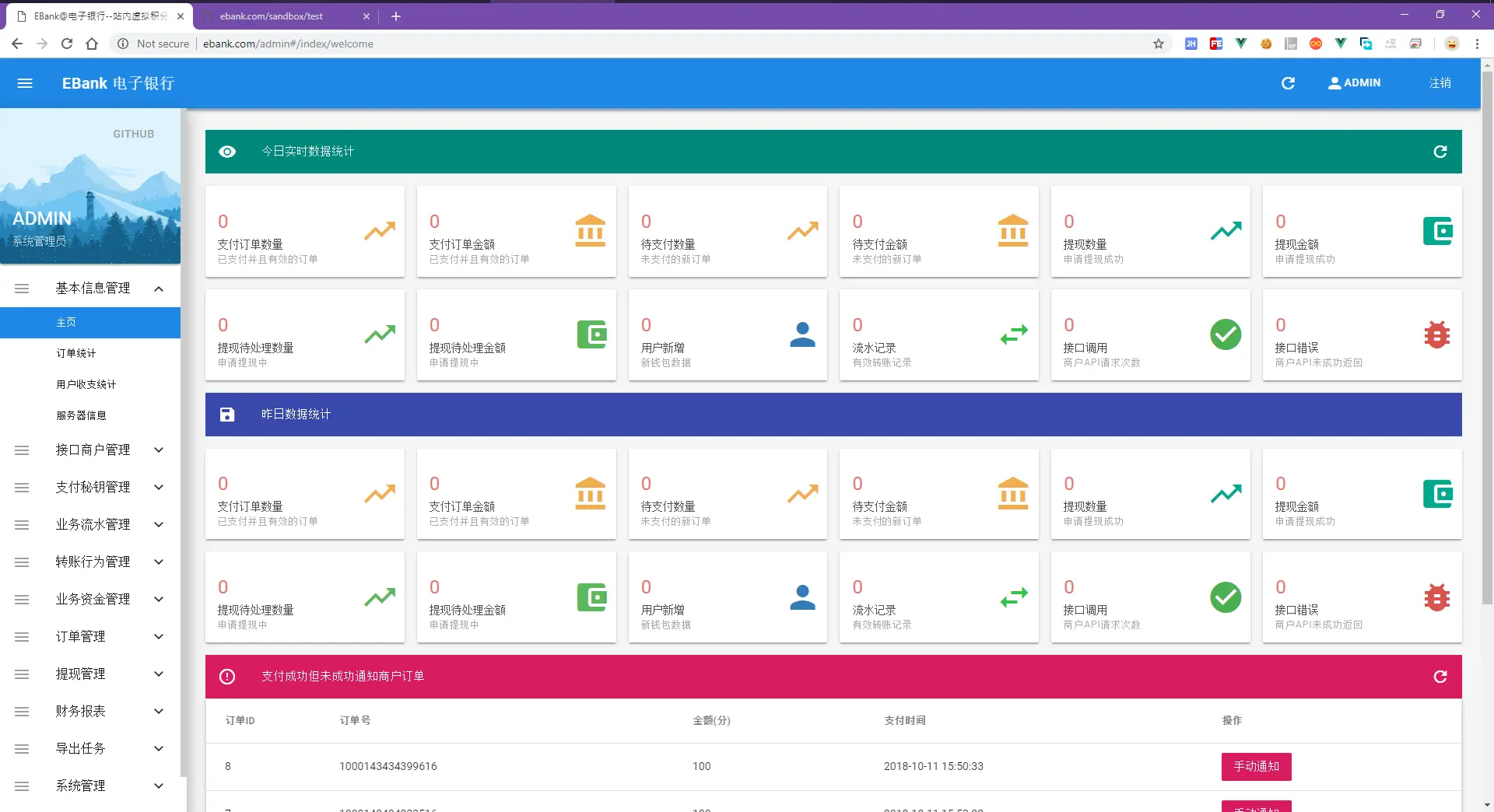Click the eye icon in today's stats header
Viewport: 1494px width, 812px height.
(x=227, y=152)
